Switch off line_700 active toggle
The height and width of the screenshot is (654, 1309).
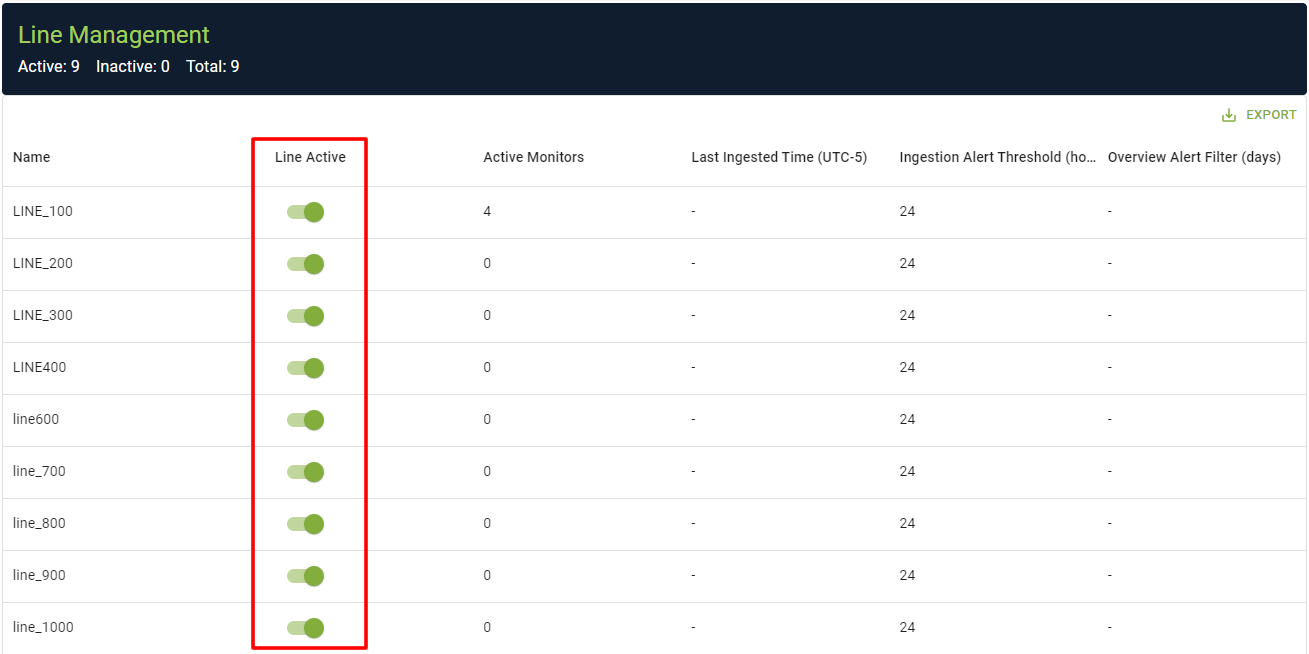point(306,472)
